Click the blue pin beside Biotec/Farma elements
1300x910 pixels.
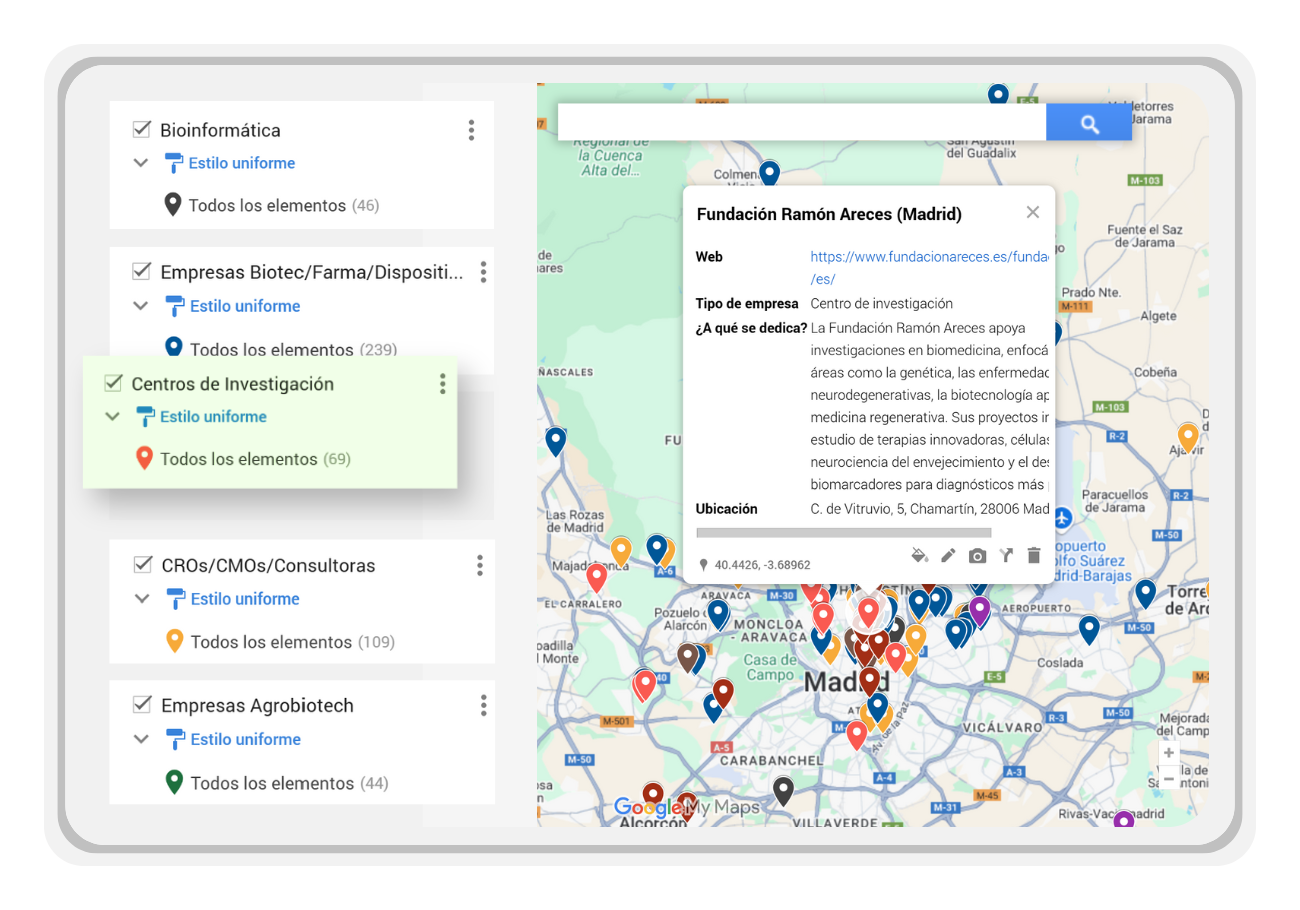point(174,348)
